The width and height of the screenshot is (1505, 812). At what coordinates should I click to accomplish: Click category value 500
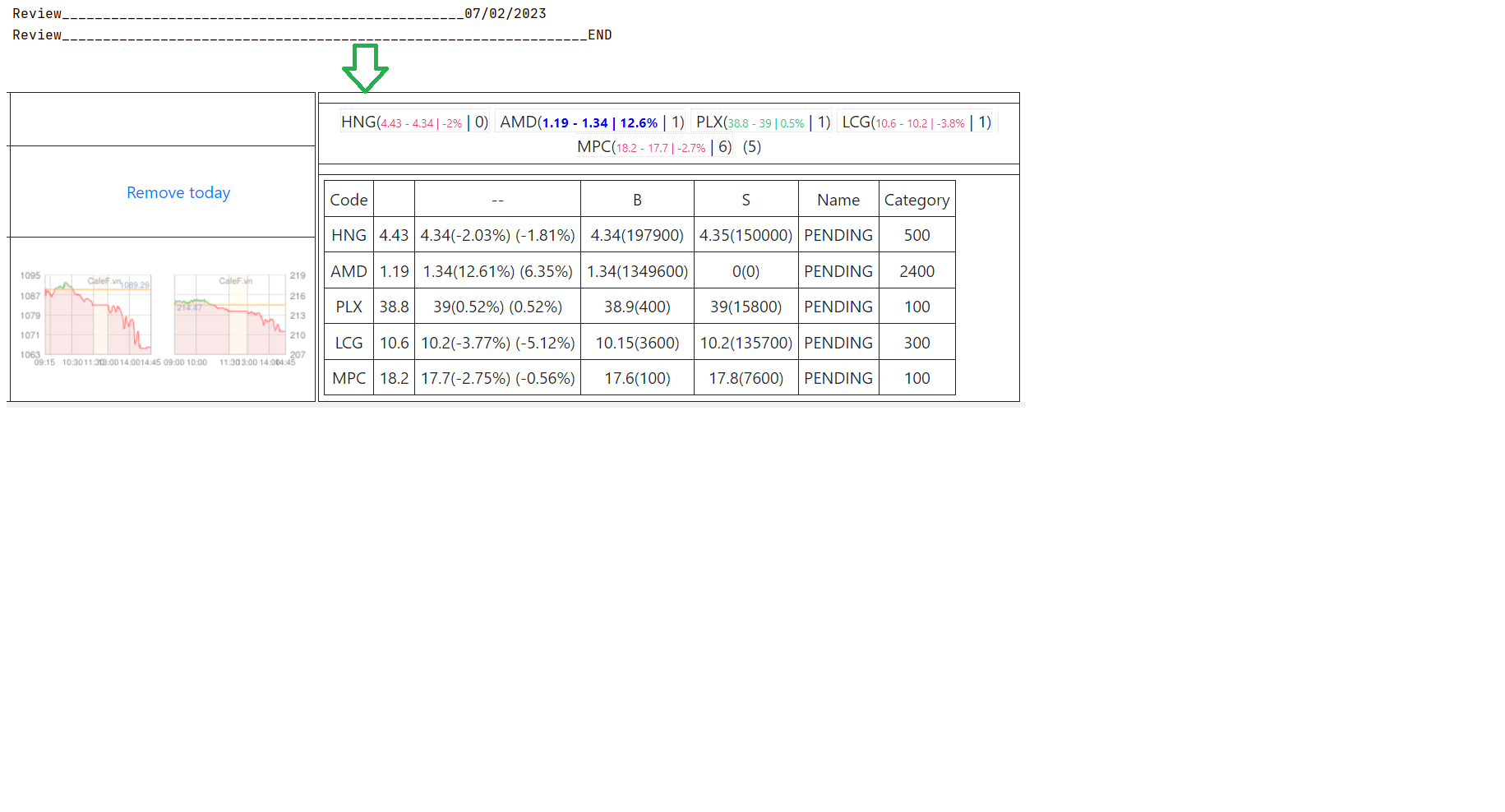[916, 235]
